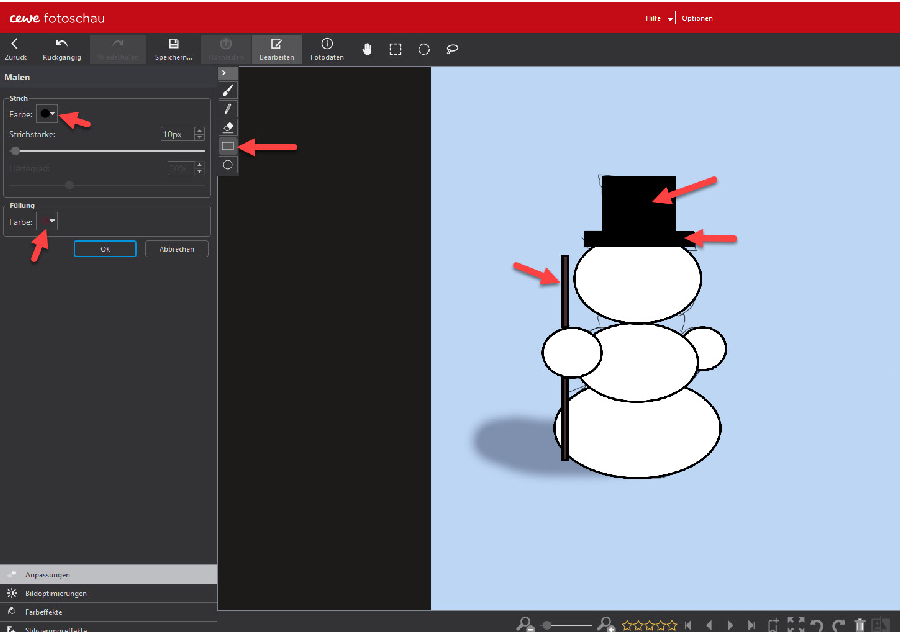The image size is (900, 632).
Task: Pick the rectangle shape tool
Action: tap(228, 146)
